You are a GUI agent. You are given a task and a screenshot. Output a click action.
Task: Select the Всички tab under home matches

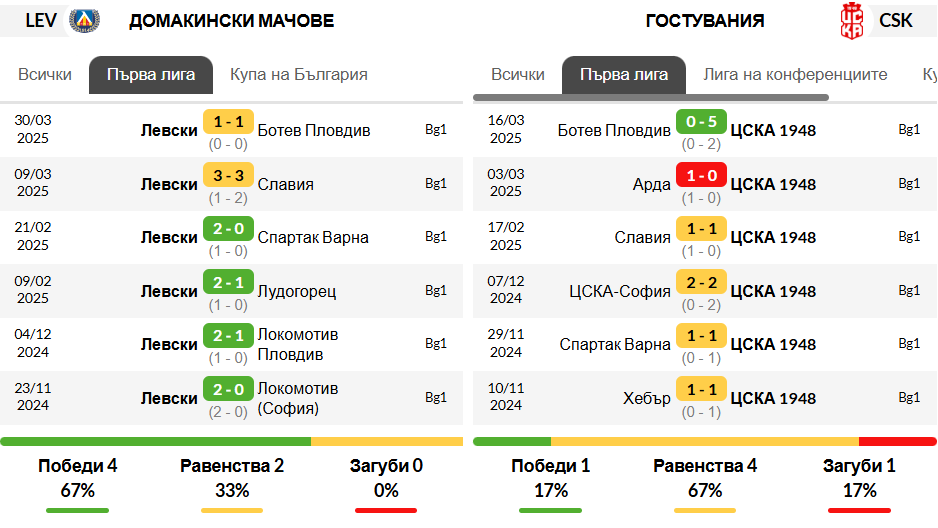[x=45, y=75]
